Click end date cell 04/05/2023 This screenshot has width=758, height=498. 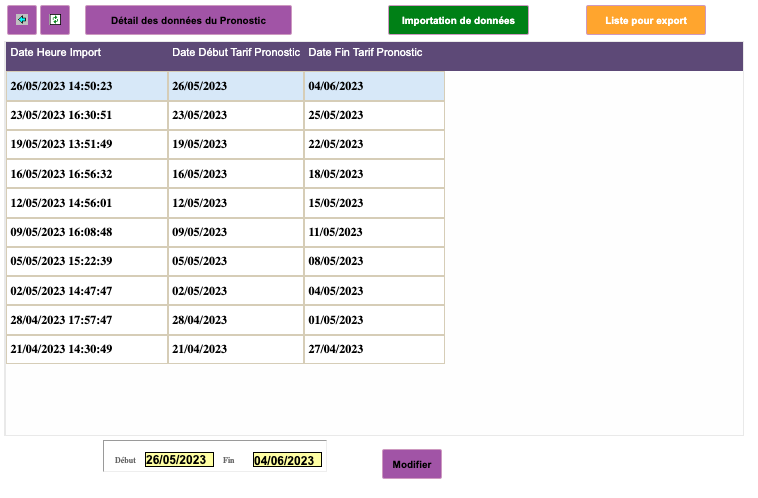375,291
